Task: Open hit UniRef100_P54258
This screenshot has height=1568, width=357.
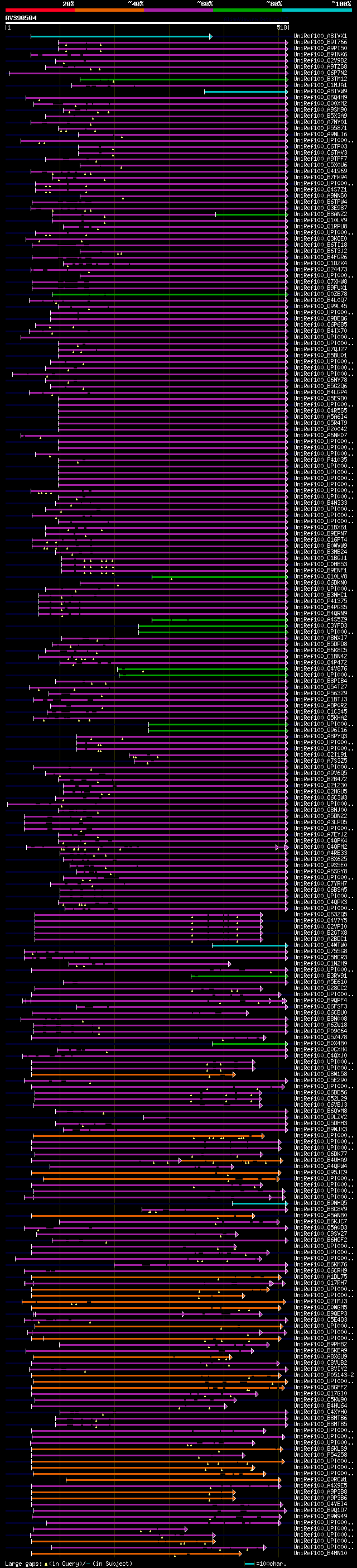Action: [320, 1454]
